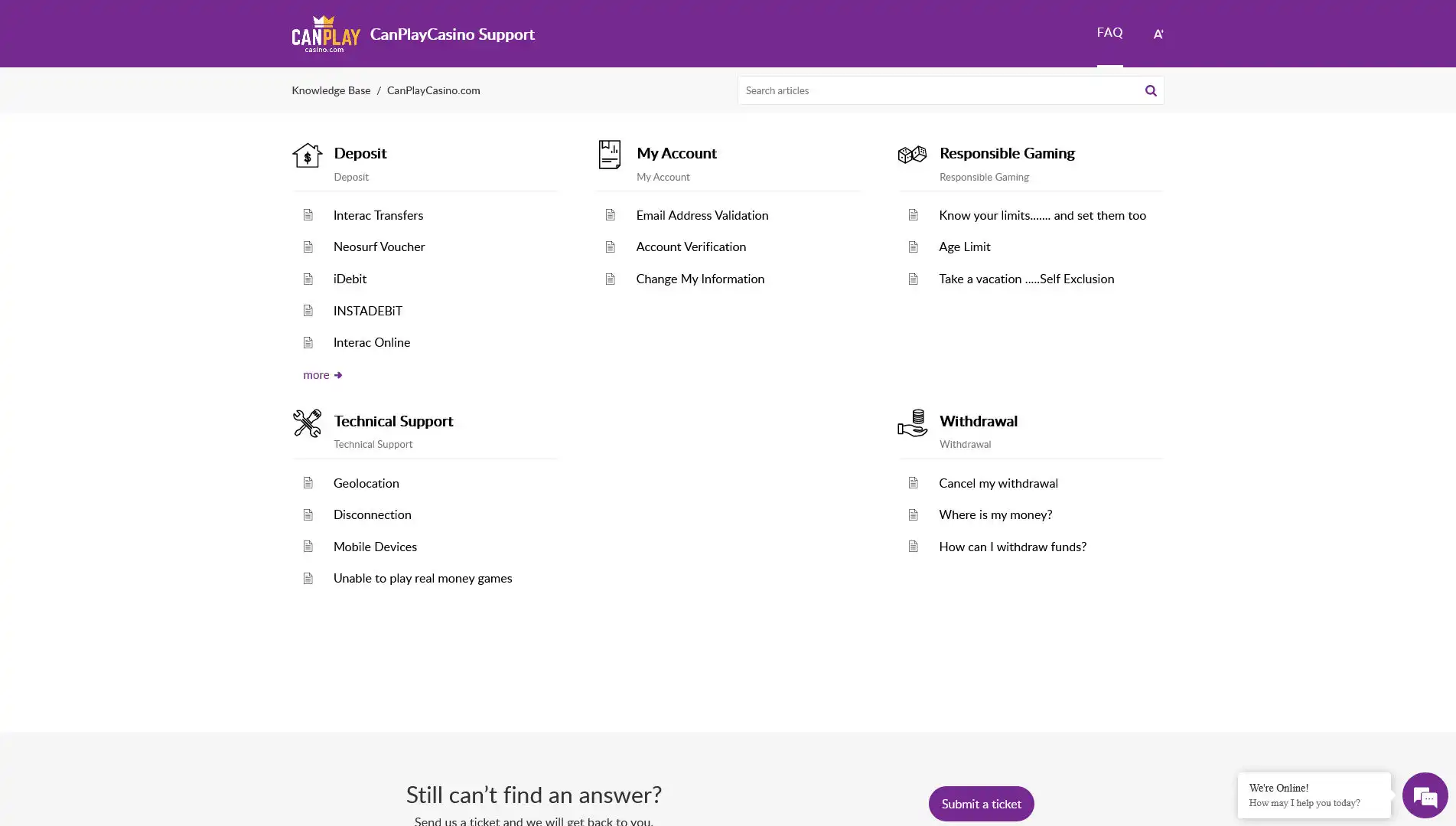Click CanPlayCasino Support header title

pos(452,34)
